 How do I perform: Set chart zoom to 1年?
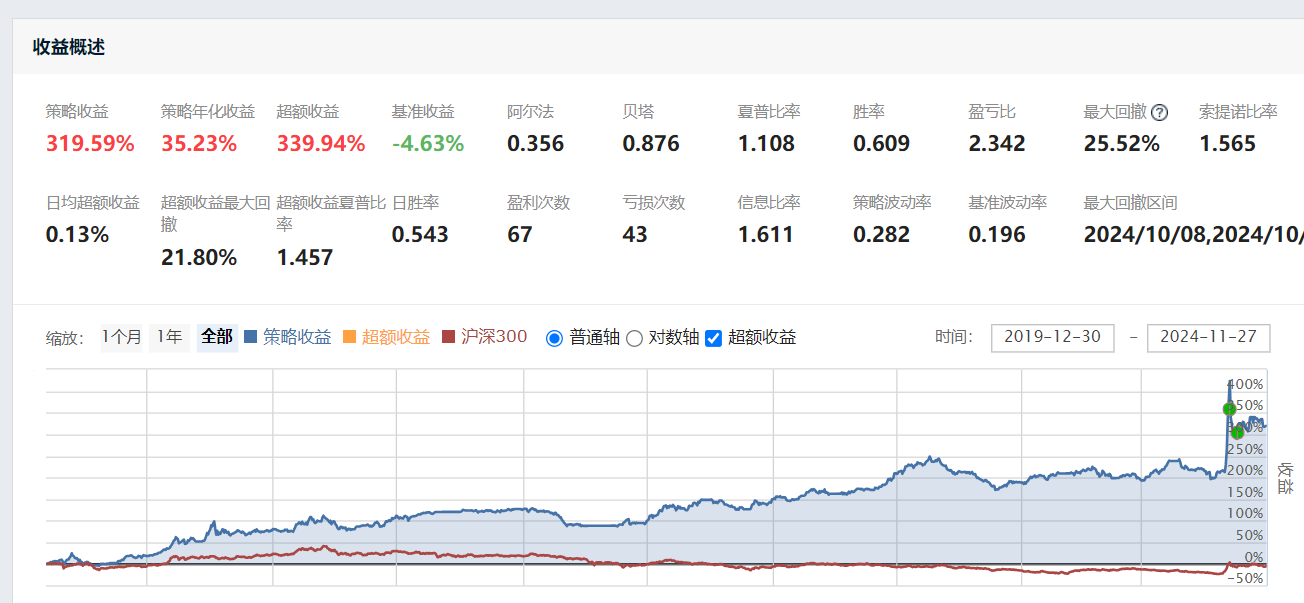169,338
